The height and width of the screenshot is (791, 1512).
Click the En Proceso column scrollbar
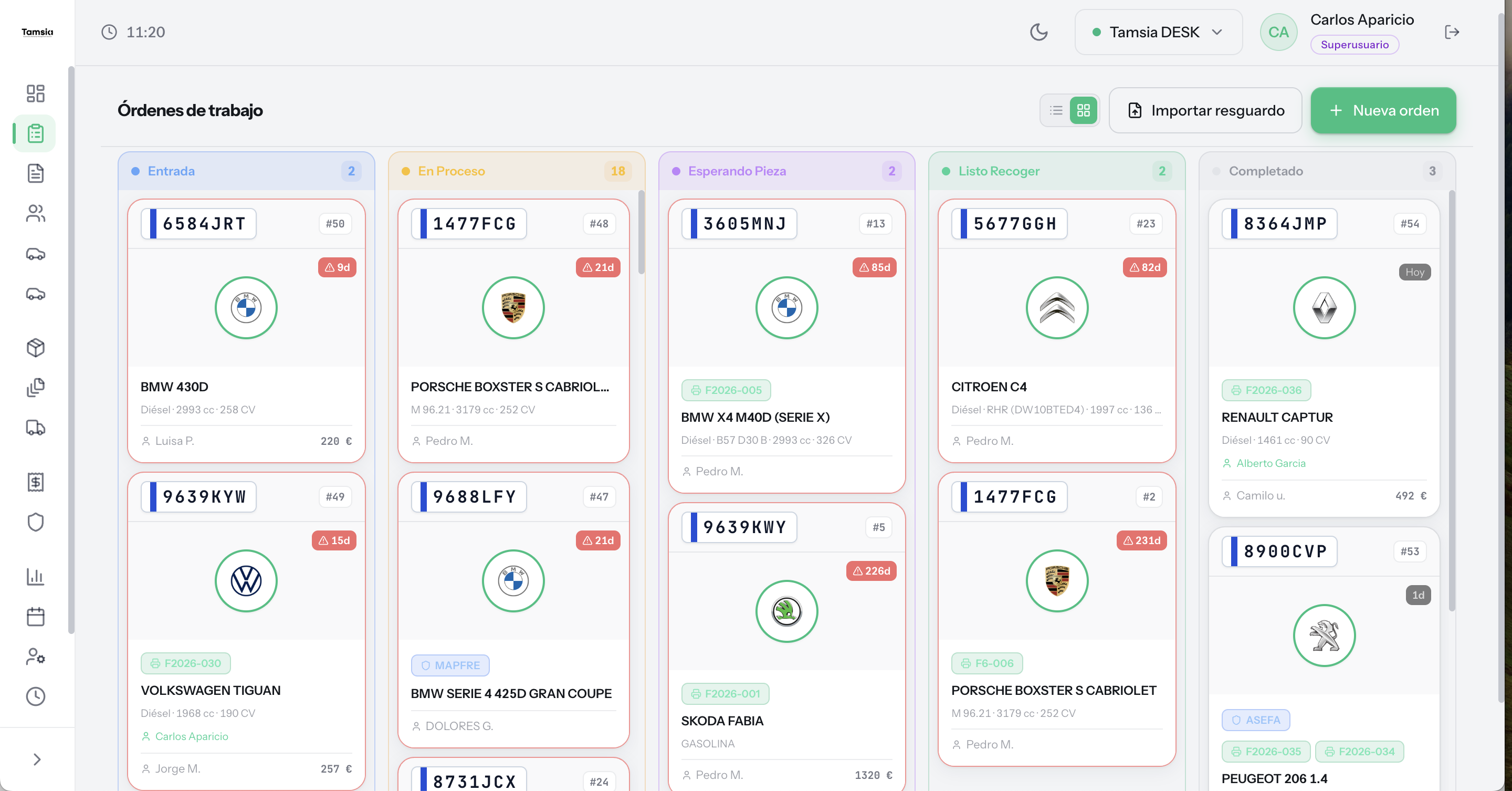click(642, 232)
